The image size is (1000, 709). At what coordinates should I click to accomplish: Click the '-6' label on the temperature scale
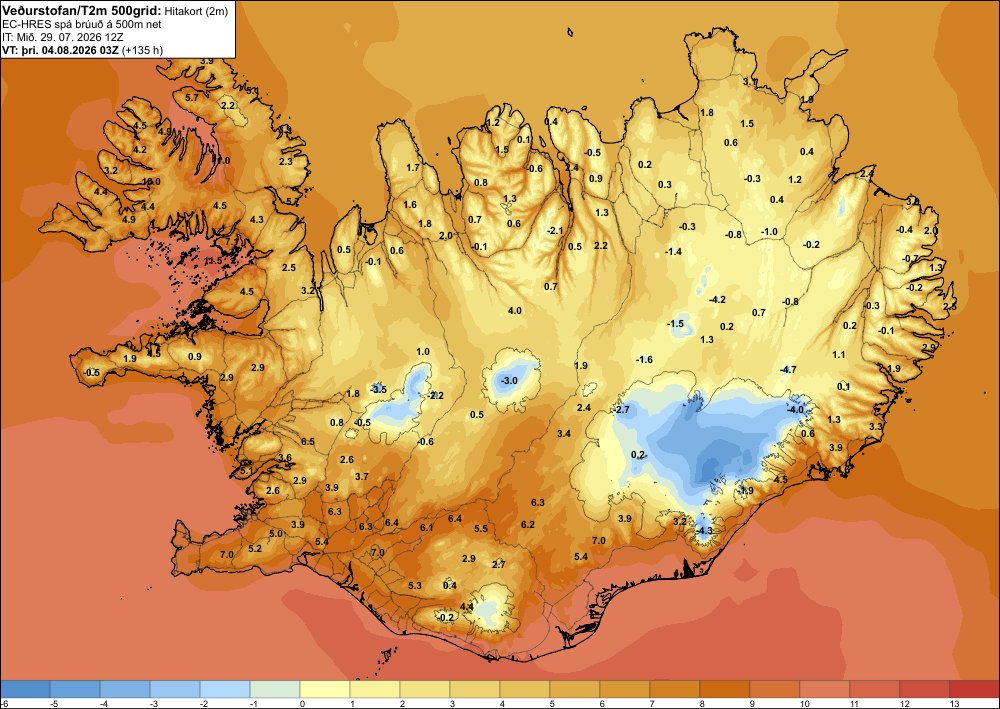pyautogui.click(x=4, y=703)
